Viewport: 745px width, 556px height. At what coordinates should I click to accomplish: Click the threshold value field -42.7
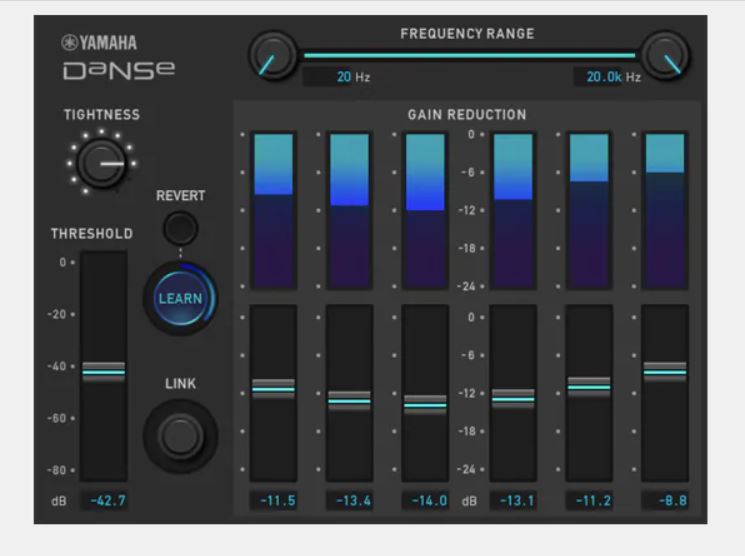(x=104, y=500)
